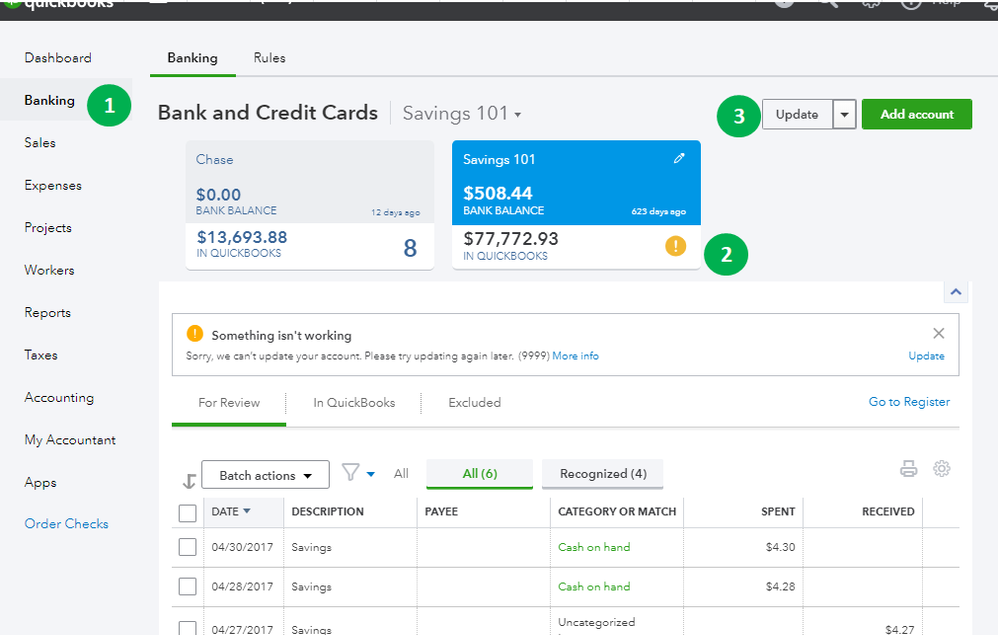The height and width of the screenshot is (635, 998).
Task: Click the sort arrow icon beside Batch actions
Action: coord(189,480)
